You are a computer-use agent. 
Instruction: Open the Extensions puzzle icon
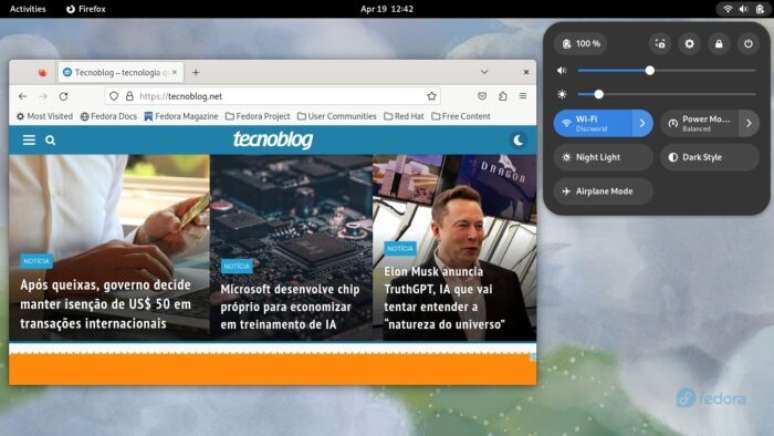[x=503, y=96]
